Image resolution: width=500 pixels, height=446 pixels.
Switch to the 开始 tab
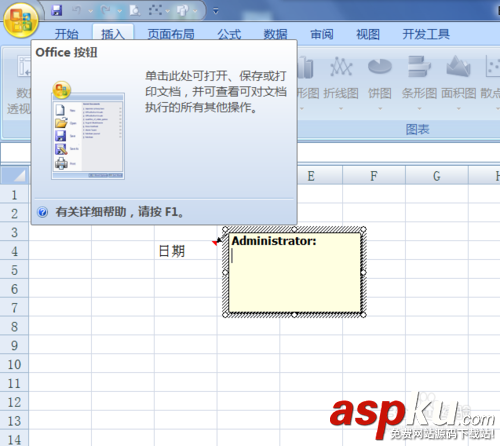pos(66,34)
